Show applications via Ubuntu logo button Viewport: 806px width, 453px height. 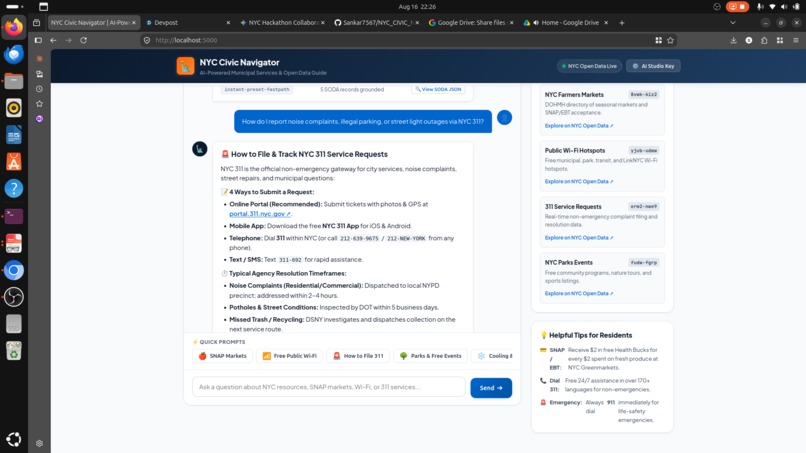tap(14, 439)
